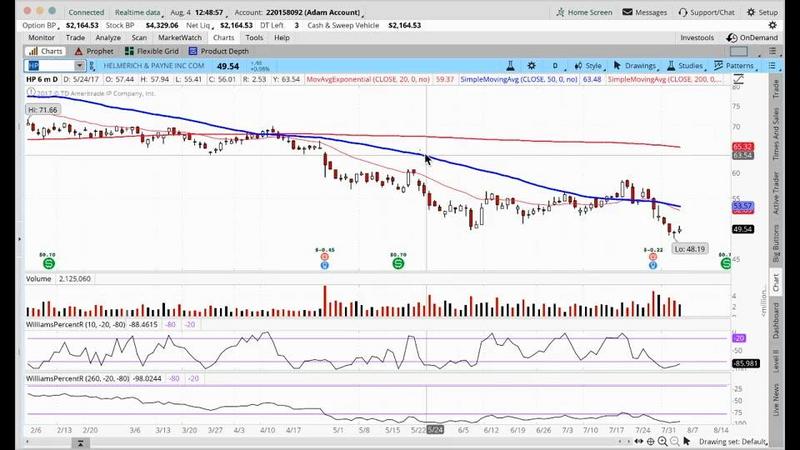Switch to the Product Depth sub-tab
The image size is (800, 450).
(x=219, y=51)
